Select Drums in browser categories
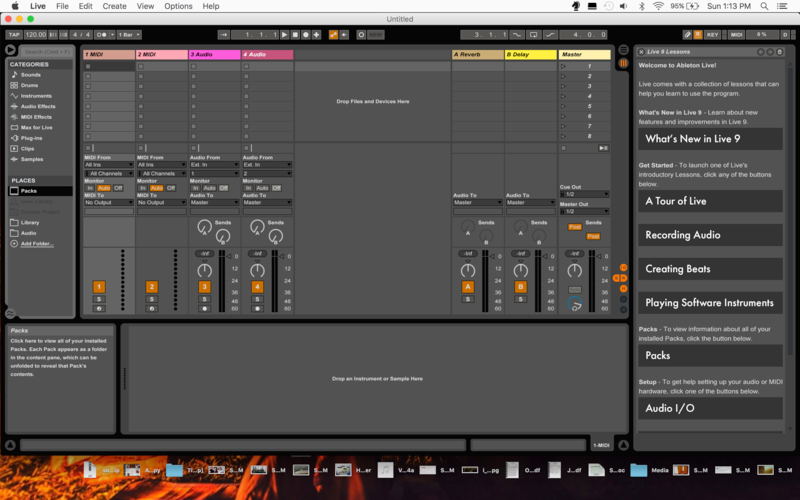Viewport: 800px width, 500px height. point(29,85)
